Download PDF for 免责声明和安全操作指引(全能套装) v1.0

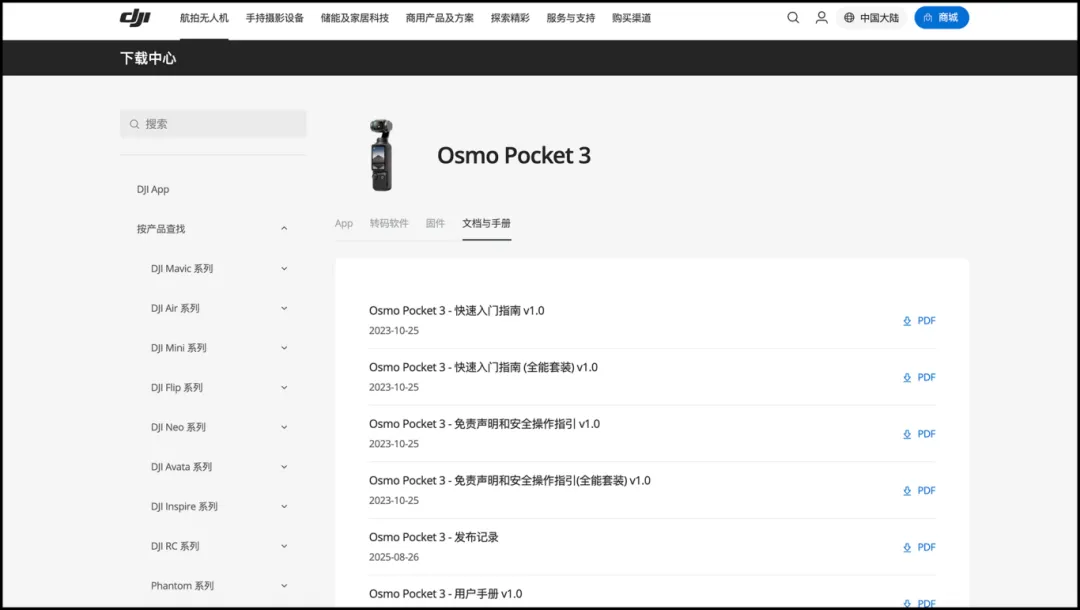[x=919, y=490]
